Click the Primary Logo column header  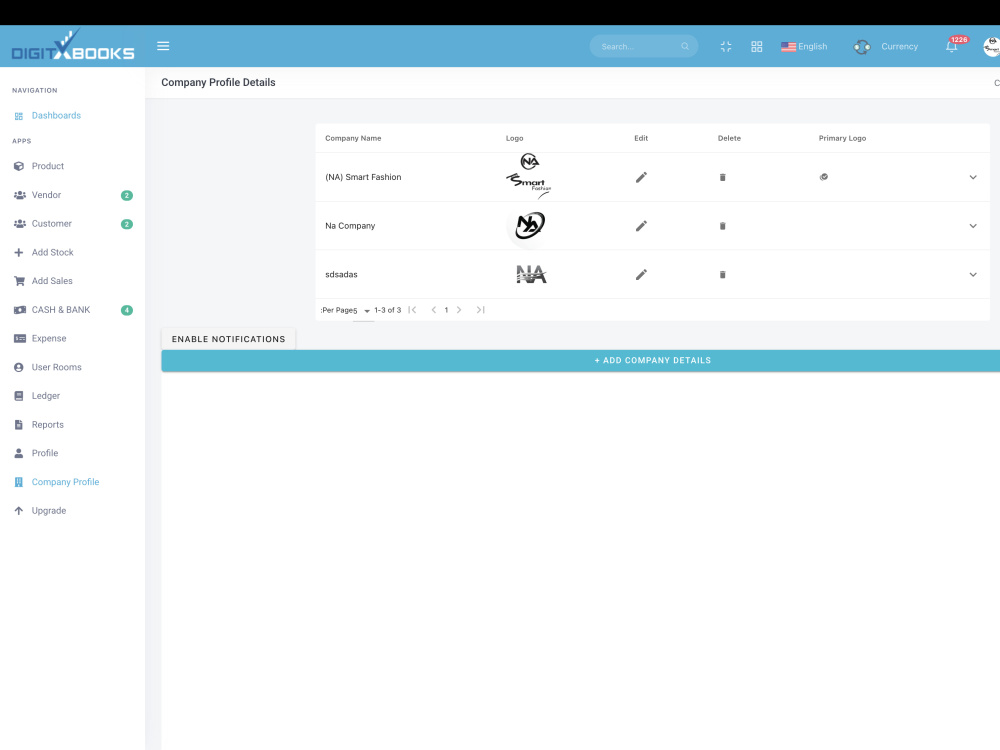pyautogui.click(x=842, y=138)
